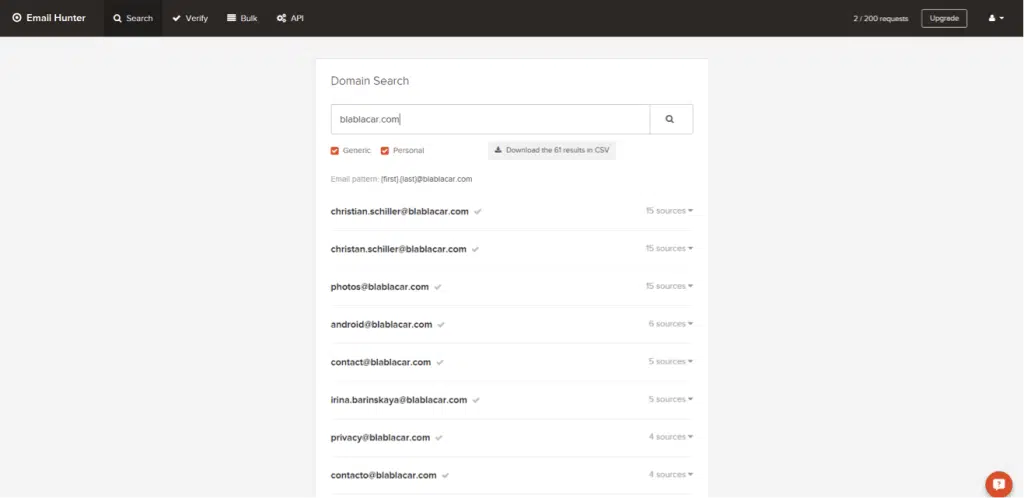Image resolution: width=1024 pixels, height=498 pixels.
Task: Go to the Verify tab
Action: pyautogui.click(x=190, y=18)
